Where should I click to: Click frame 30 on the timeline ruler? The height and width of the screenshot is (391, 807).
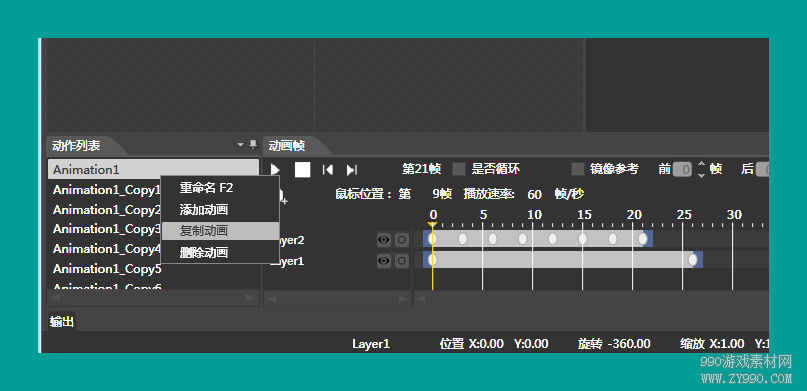(734, 215)
